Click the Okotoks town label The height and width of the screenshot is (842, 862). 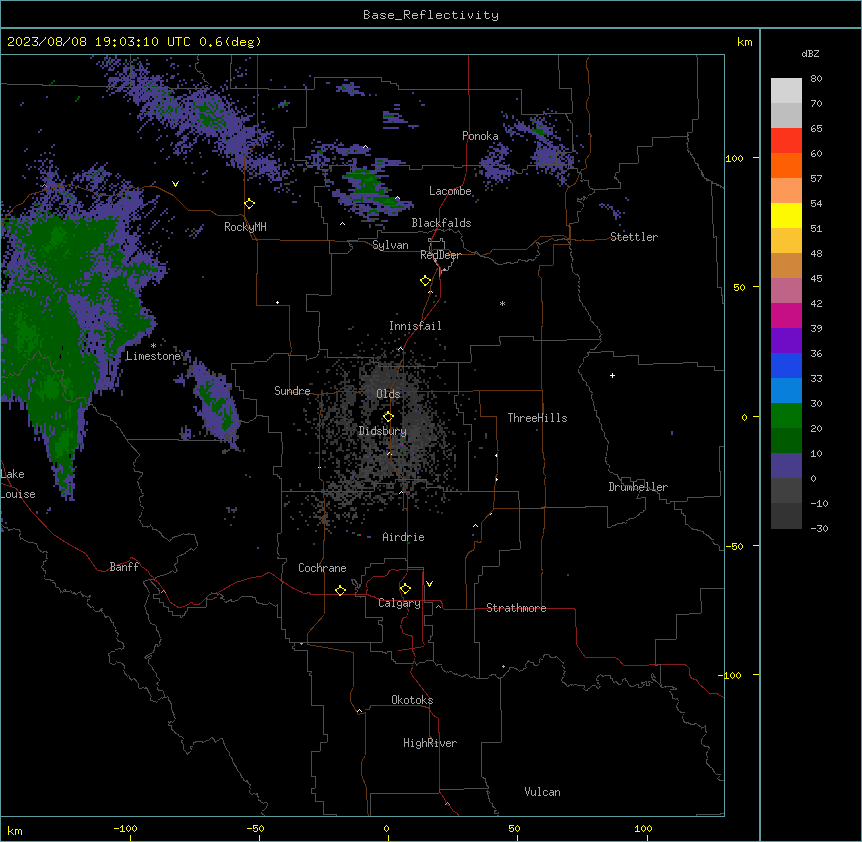pyautogui.click(x=412, y=700)
